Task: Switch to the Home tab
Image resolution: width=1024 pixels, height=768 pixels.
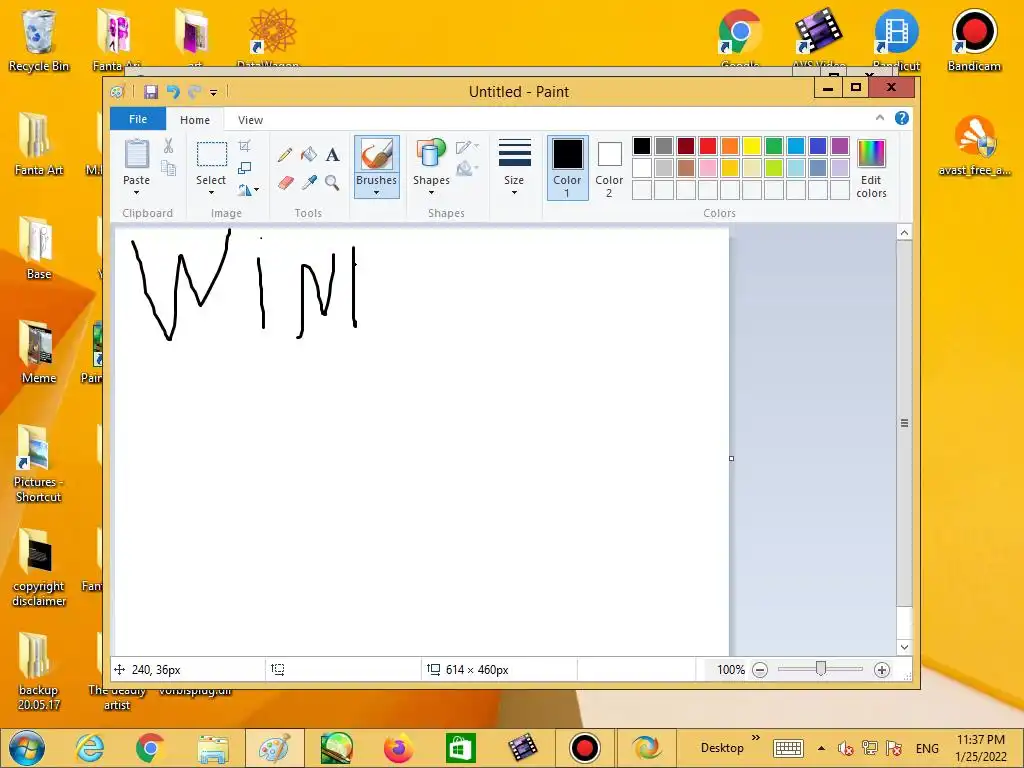Action: click(x=195, y=120)
